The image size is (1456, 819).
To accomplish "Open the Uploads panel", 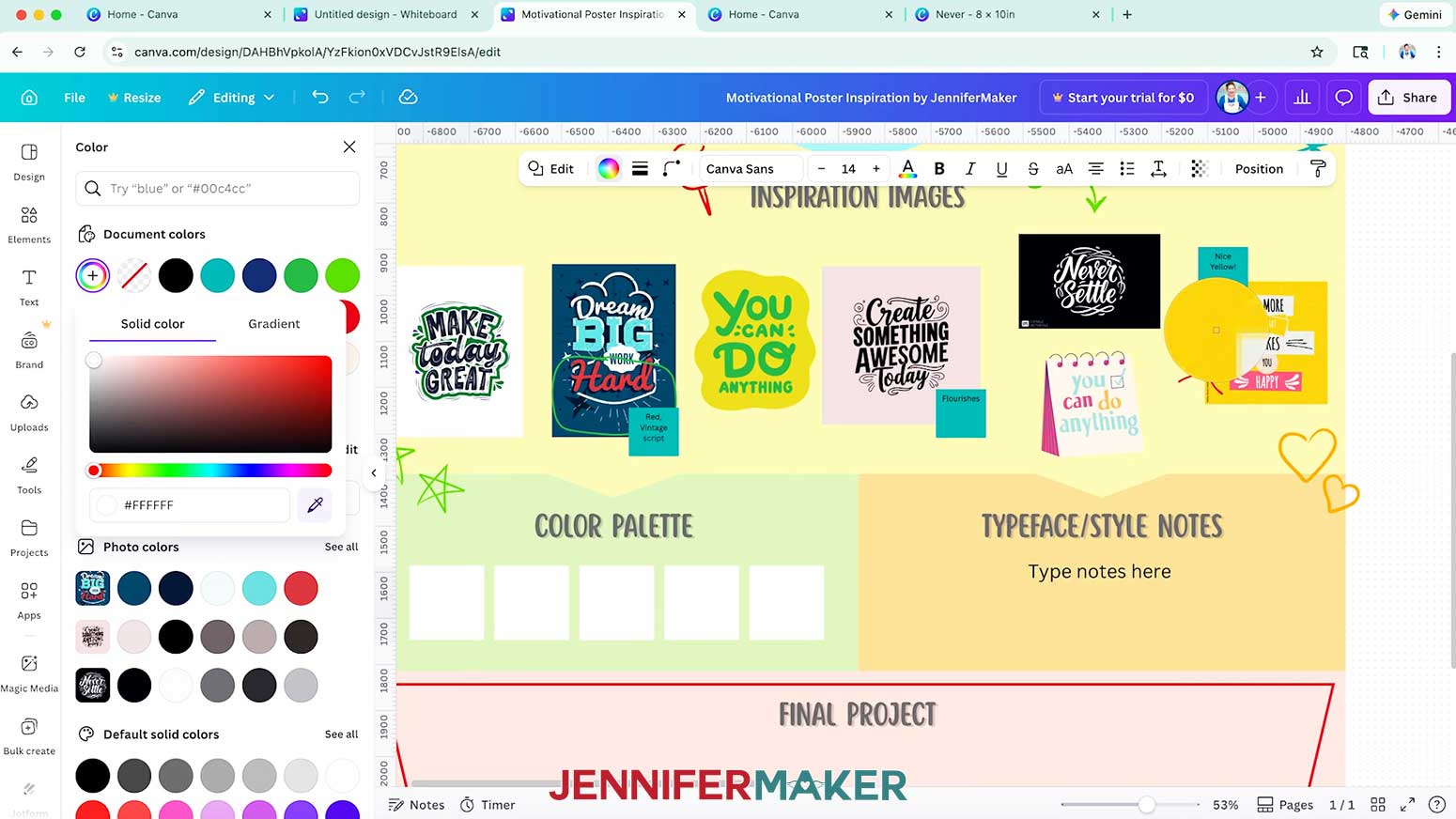I will tap(29, 412).
